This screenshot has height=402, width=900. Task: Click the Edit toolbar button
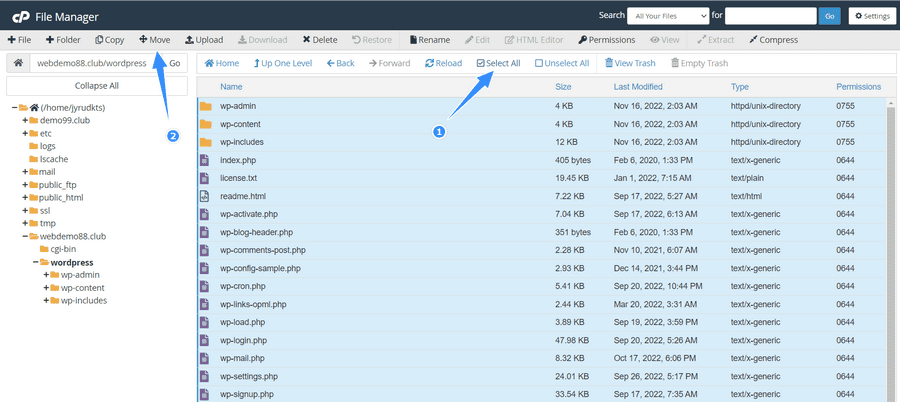[x=478, y=40]
